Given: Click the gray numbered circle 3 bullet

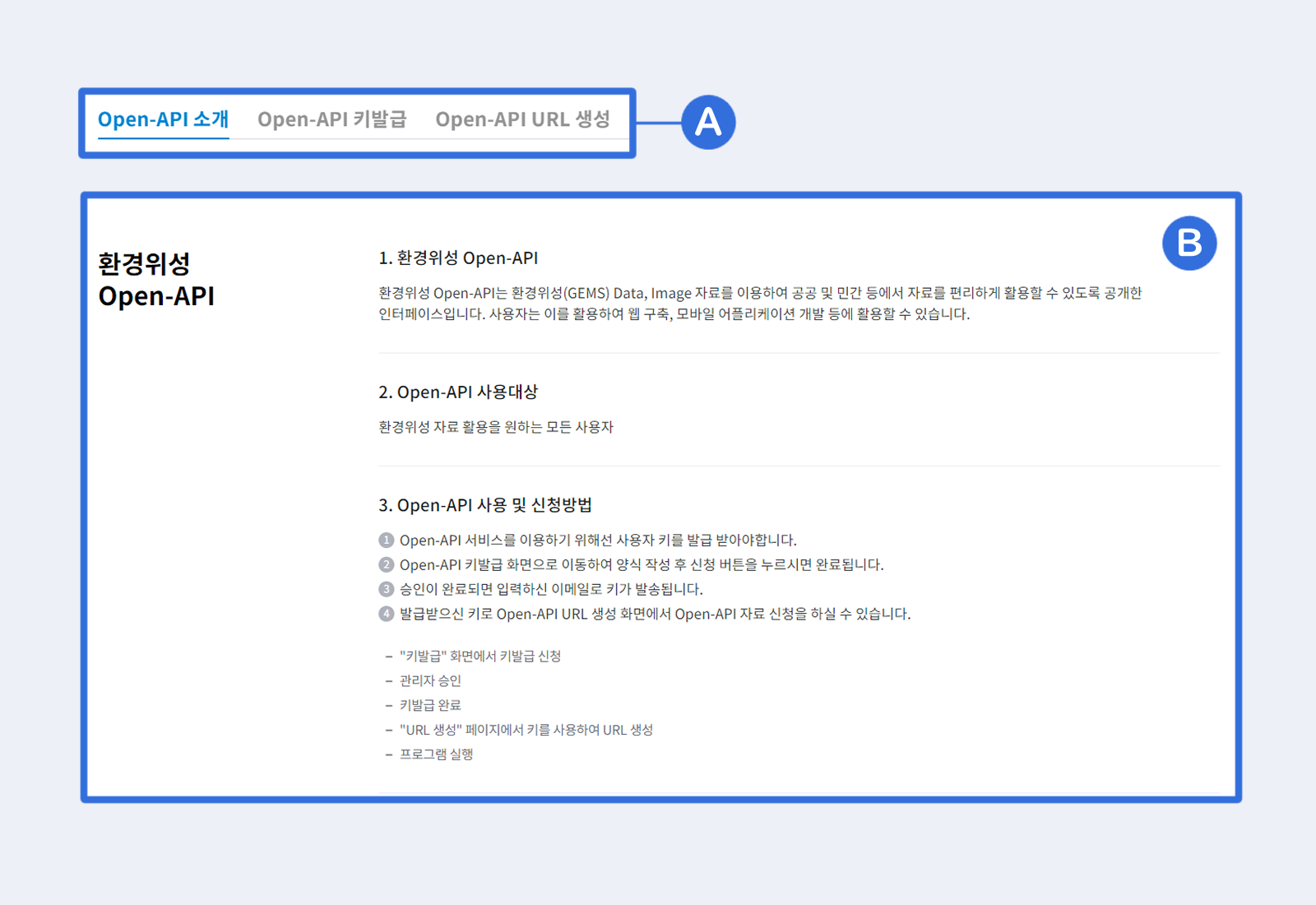Looking at the screenshot, I should pos(387,590).
